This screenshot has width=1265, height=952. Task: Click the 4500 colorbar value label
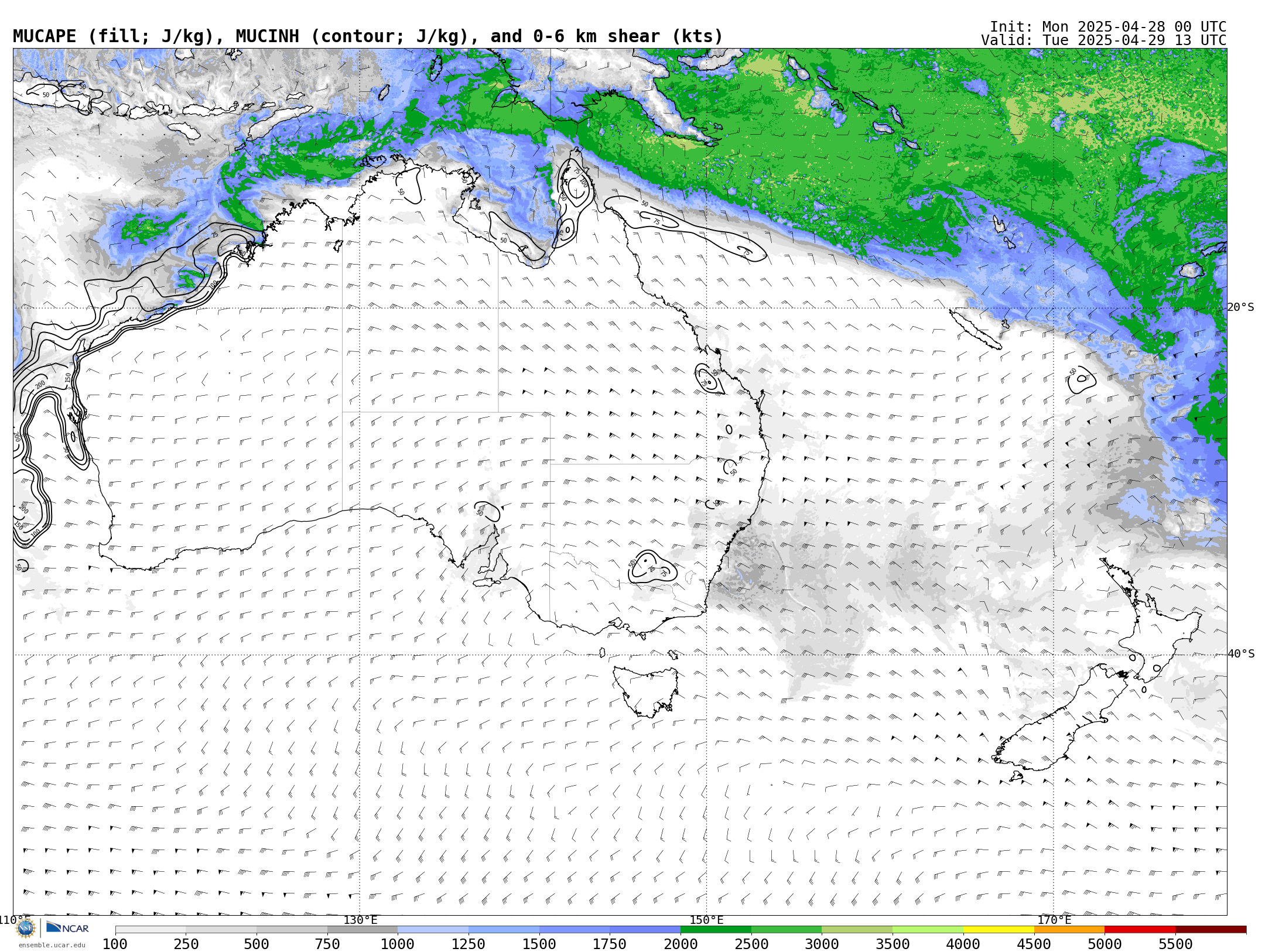[1034, 944]
